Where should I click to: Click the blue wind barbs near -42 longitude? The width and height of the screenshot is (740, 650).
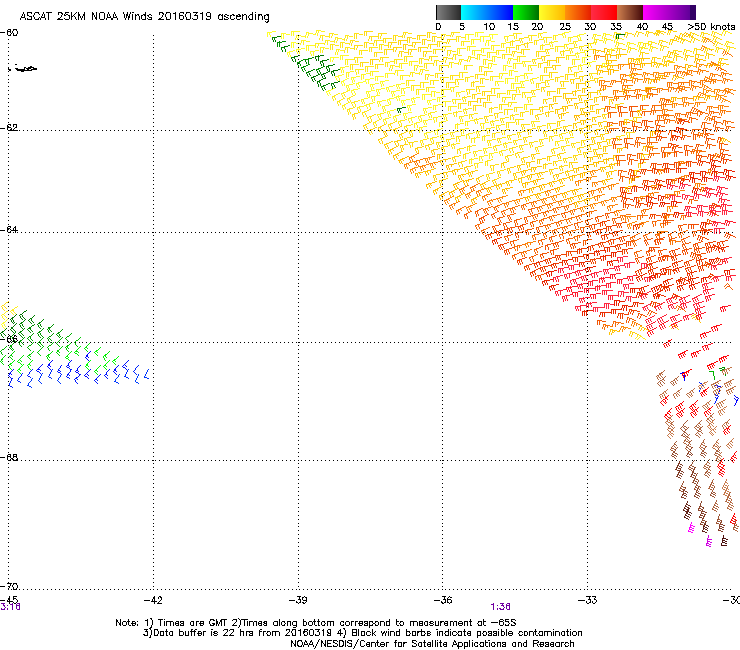coord(132,374)
